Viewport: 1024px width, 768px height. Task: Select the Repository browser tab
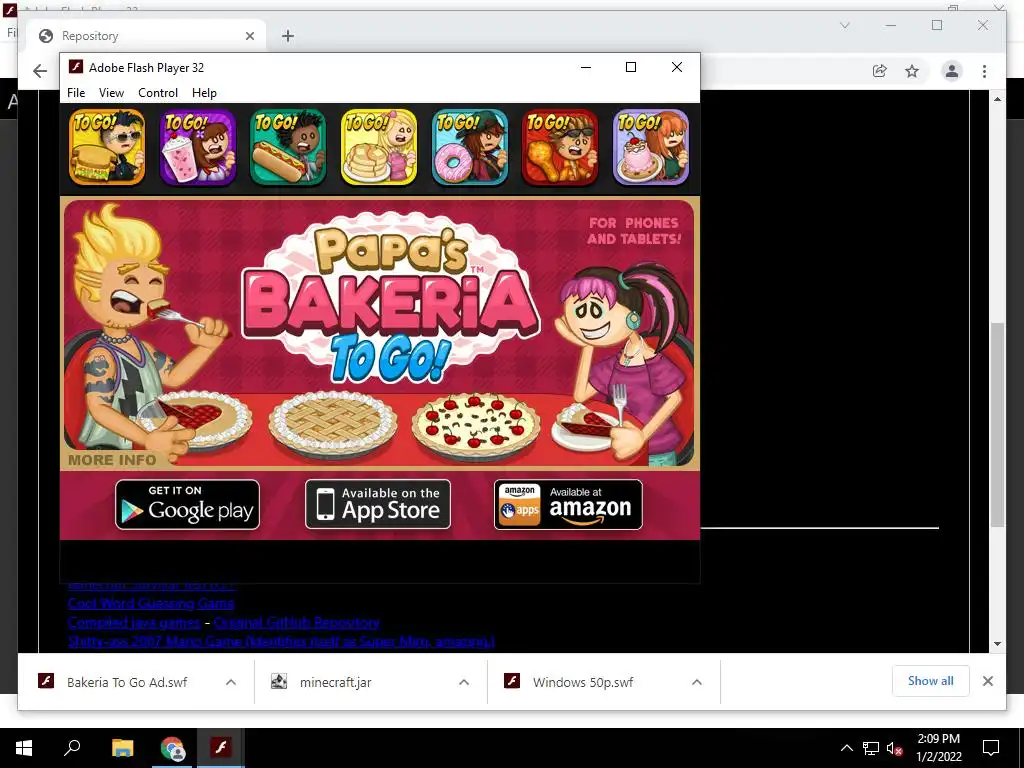coord(144,36)
